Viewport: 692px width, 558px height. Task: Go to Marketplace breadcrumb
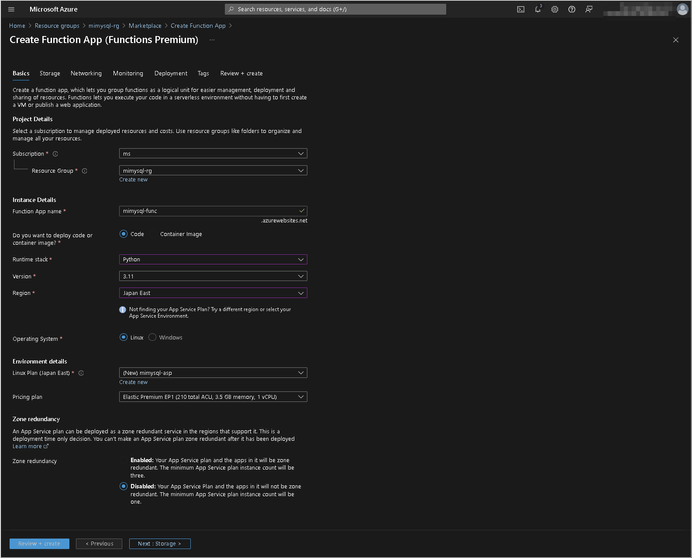(x=145, y=26)
